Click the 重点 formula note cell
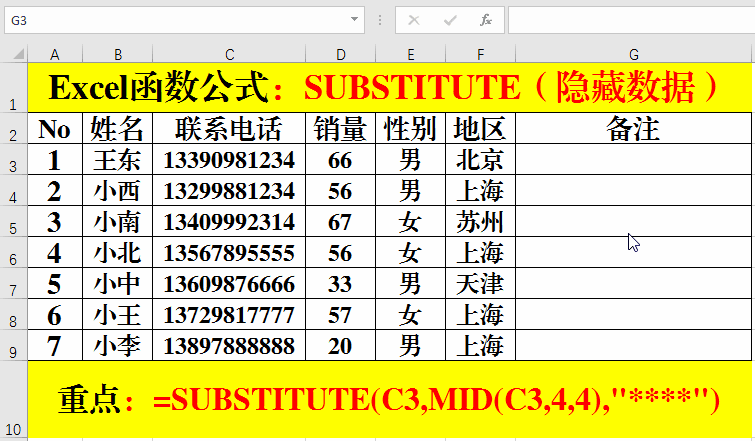The image size is (755, 441). (x=390, y=399)
